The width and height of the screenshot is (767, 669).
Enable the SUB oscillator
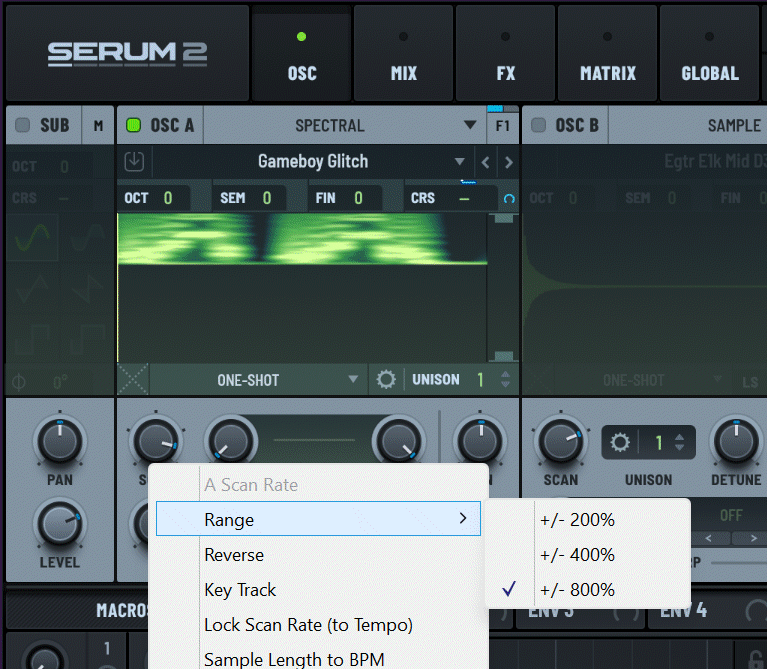click(x=23, y=125)
